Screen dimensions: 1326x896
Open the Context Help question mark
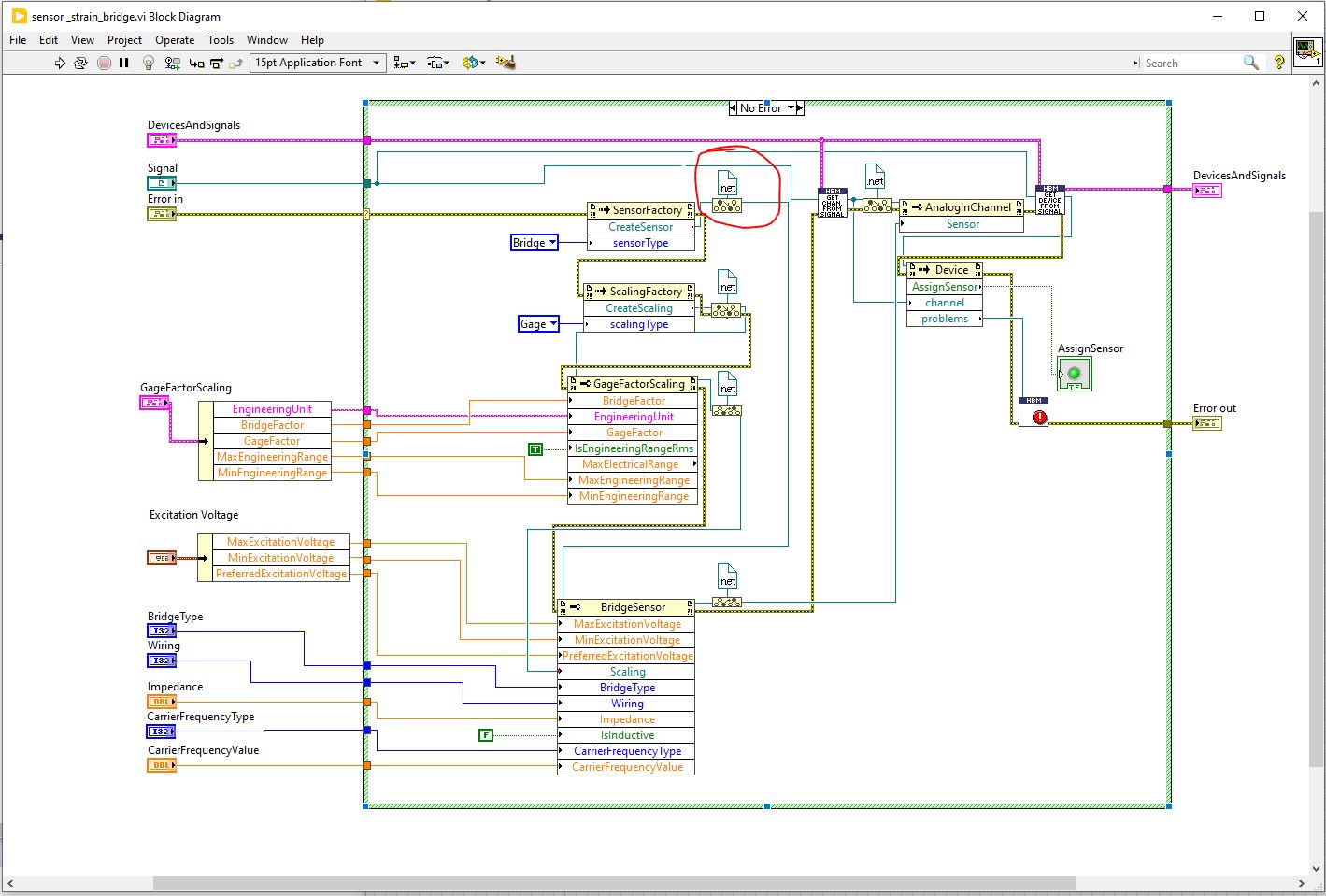pyautogui.click(x=1279, y=63)
